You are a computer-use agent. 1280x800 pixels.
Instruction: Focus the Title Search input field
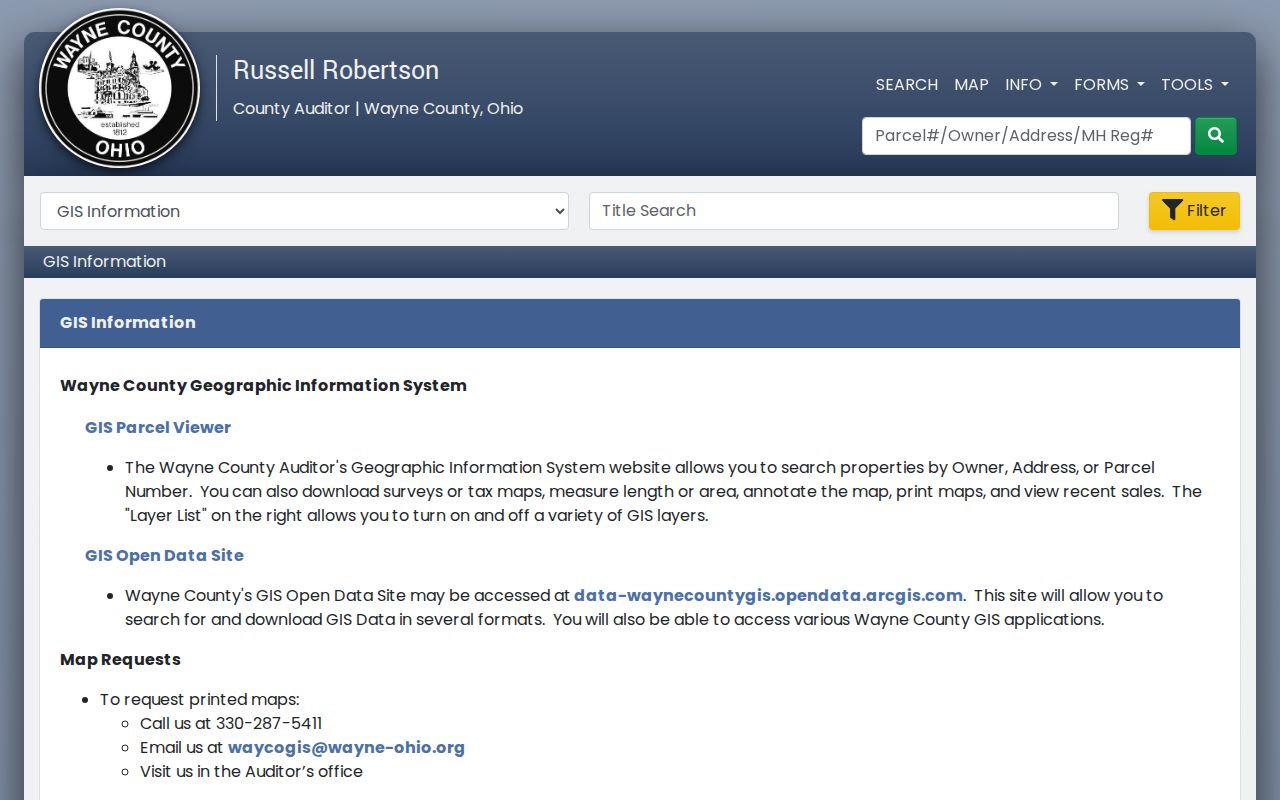tap(853, 211)
